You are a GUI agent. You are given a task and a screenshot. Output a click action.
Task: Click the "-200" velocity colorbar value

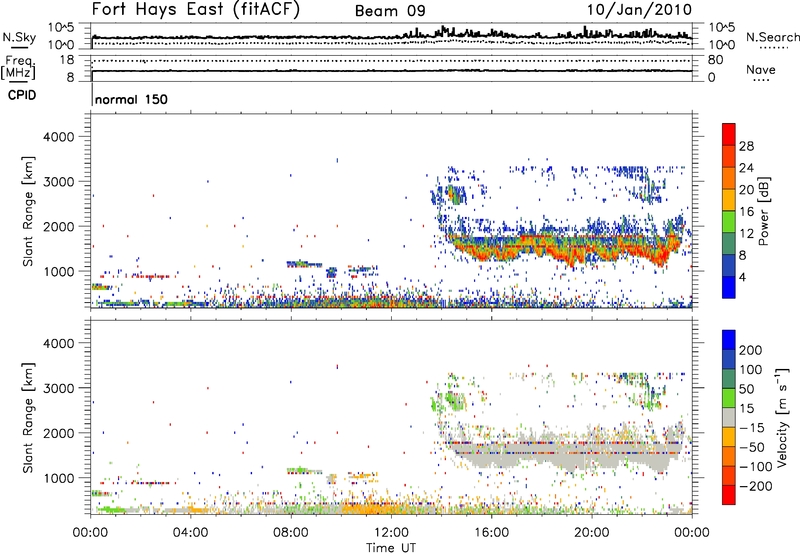tap(756, 486)
